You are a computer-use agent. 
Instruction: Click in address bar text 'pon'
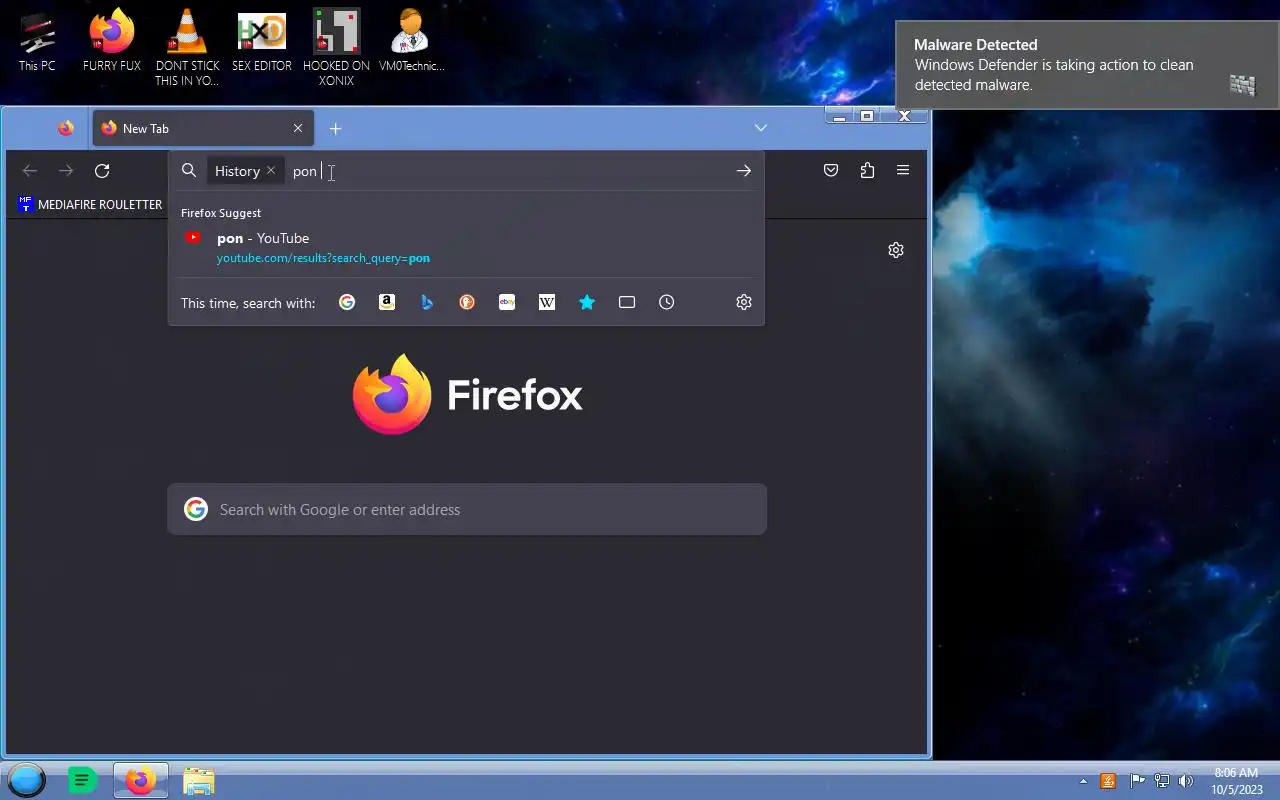tap(304, 171)
